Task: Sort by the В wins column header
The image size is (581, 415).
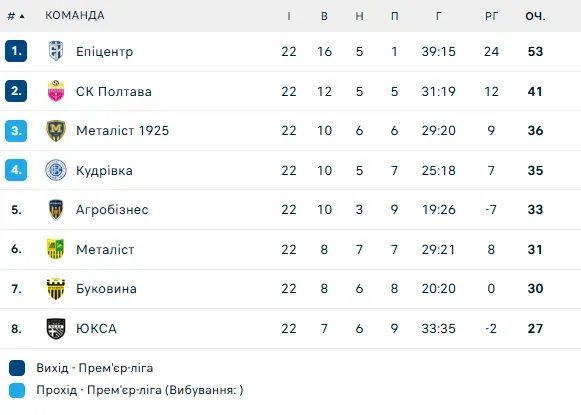Action: tap(324, 16)
